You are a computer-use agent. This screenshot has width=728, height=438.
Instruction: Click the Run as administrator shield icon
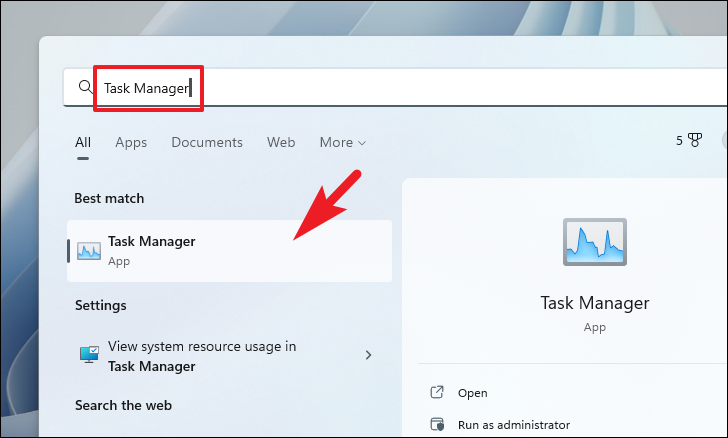point(437,425)
